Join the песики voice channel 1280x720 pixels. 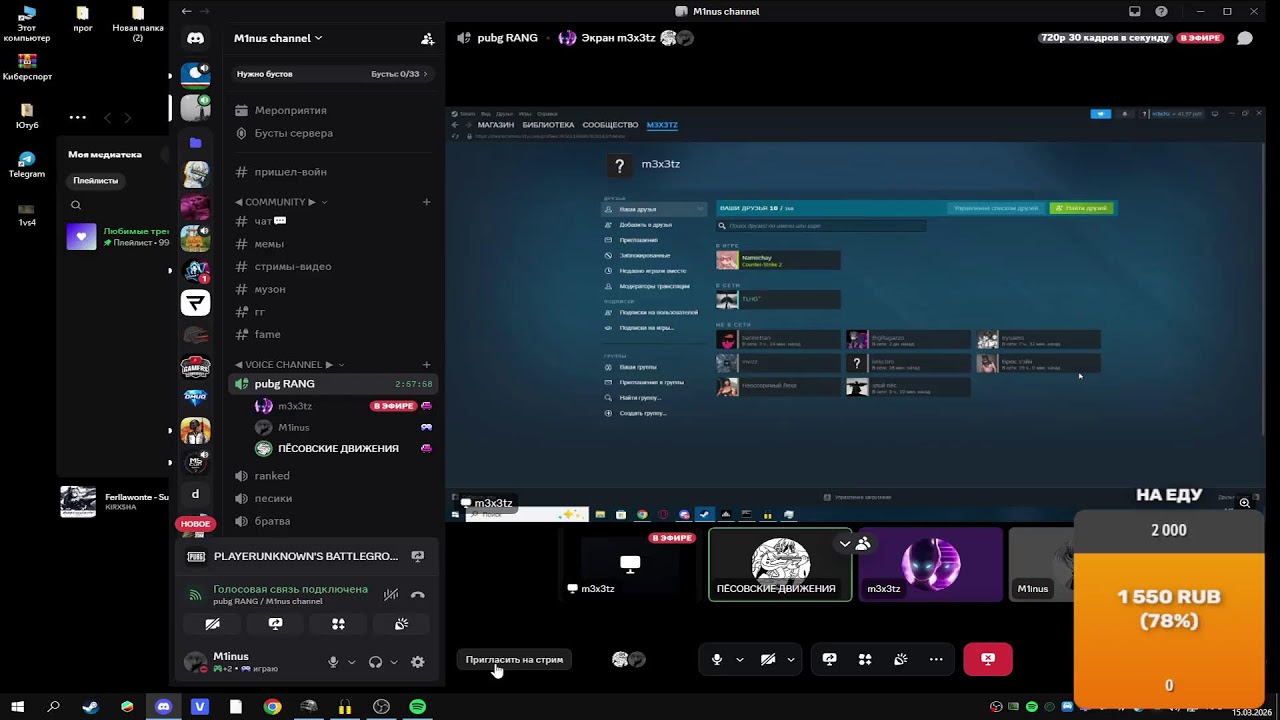333,499
